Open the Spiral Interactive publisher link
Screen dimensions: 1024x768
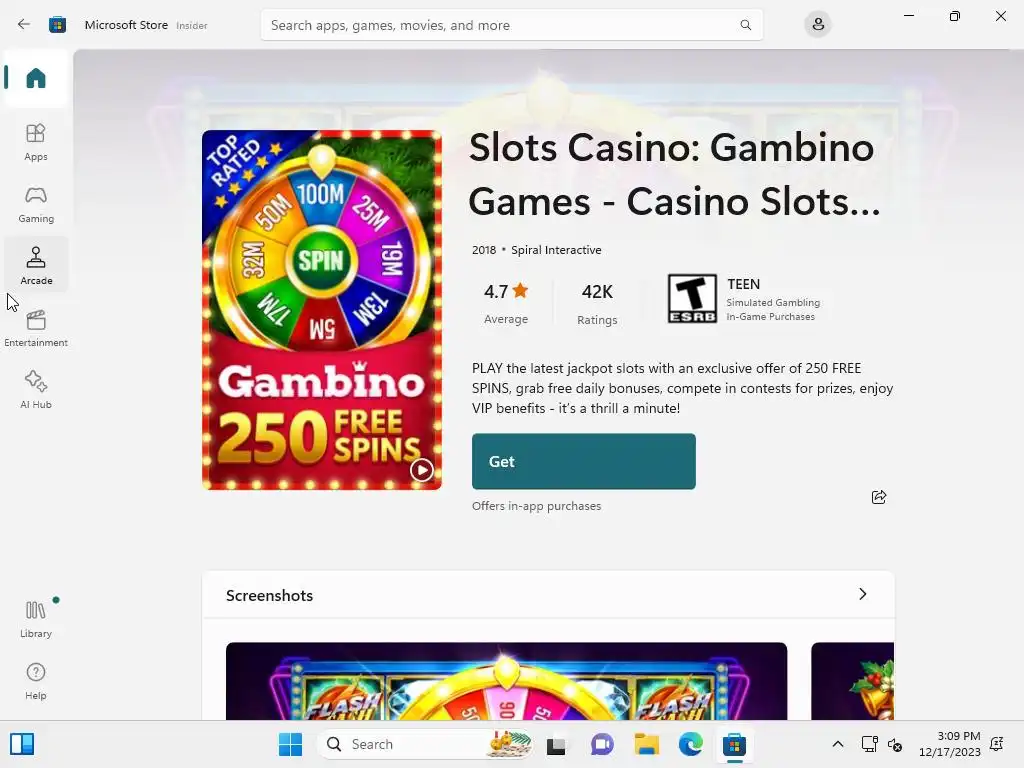tap(556, 250)
